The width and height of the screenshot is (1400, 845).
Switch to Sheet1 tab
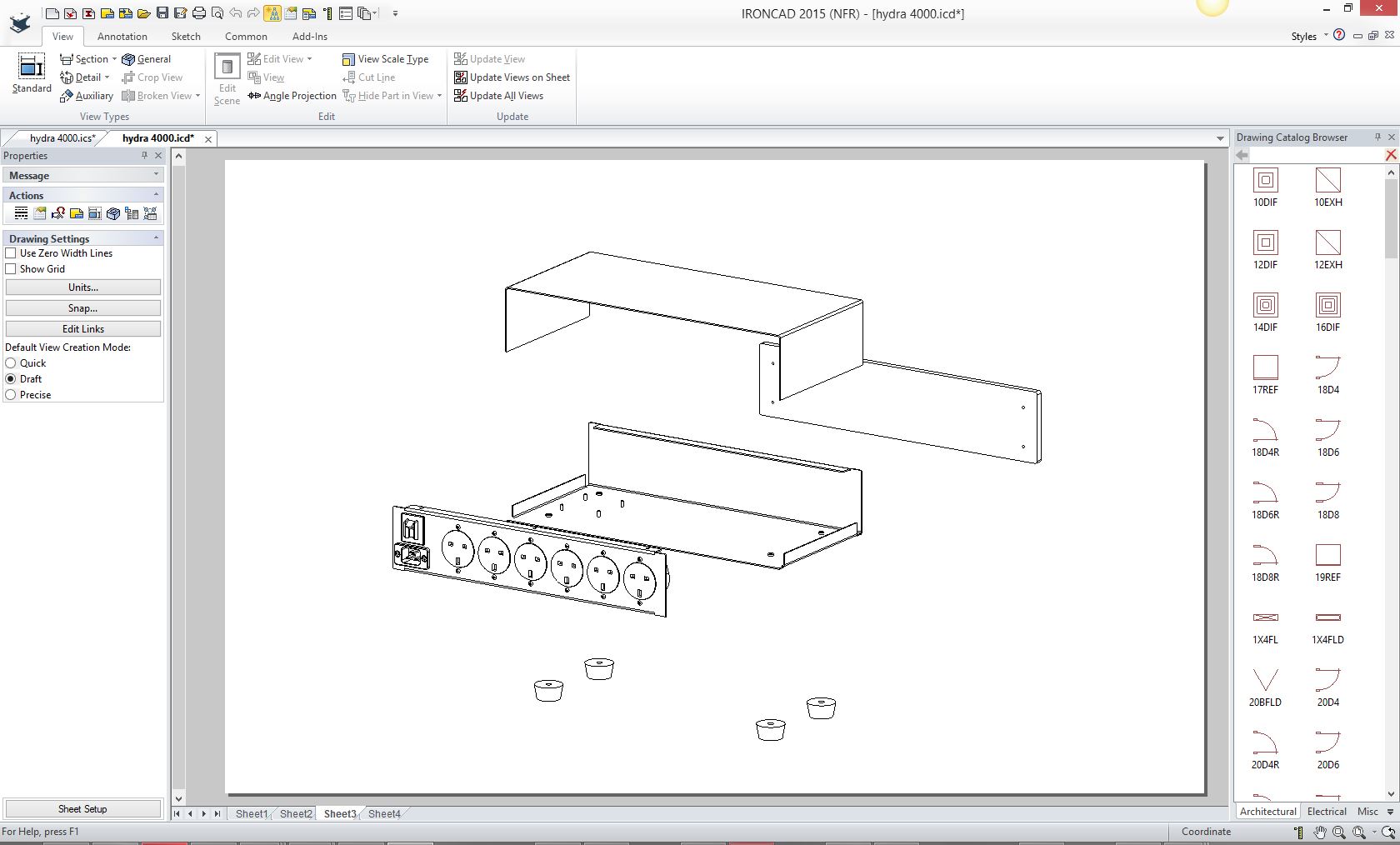tap(251, 814)
